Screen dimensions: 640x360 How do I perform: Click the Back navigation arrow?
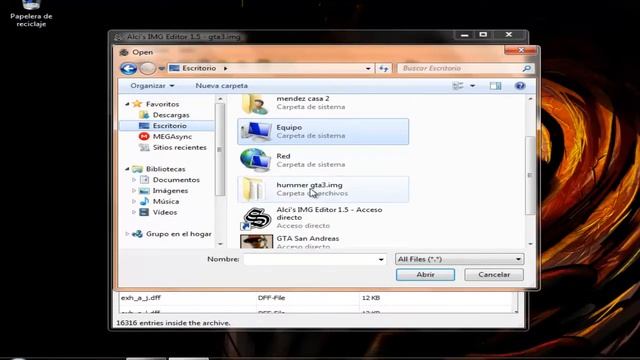(x=129, y=69)
